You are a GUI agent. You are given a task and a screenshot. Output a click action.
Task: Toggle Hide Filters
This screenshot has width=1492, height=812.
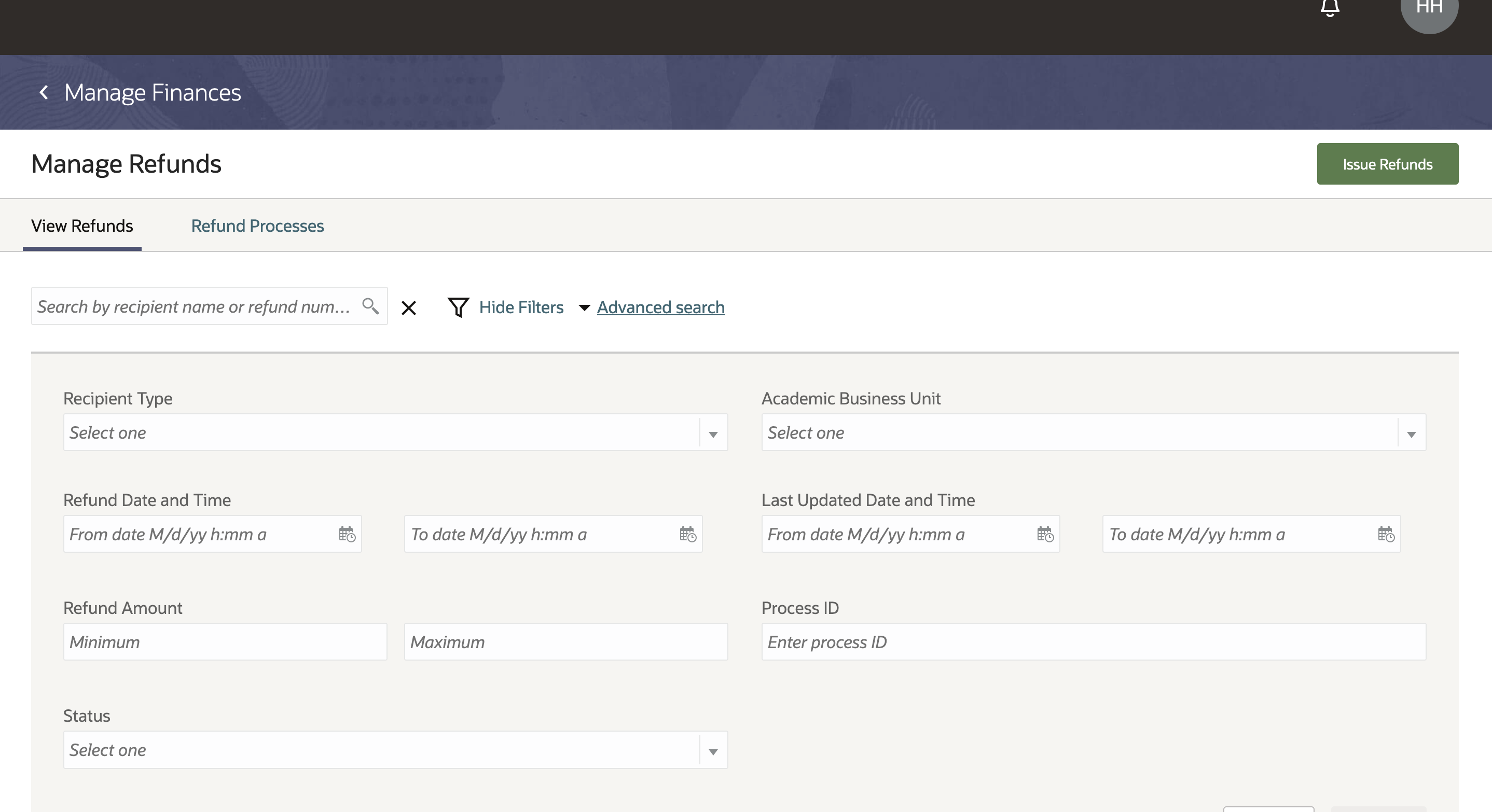coord(521,307)
